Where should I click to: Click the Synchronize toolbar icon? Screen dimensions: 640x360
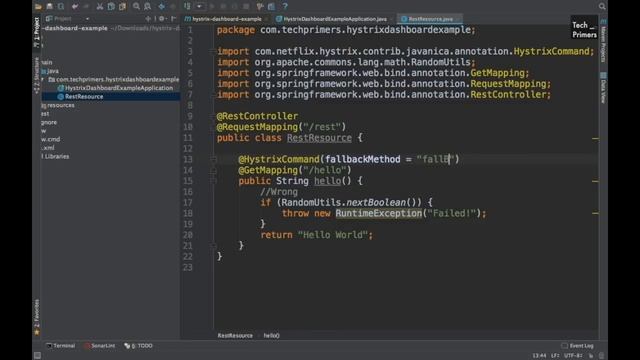click(x=61, y=6)
